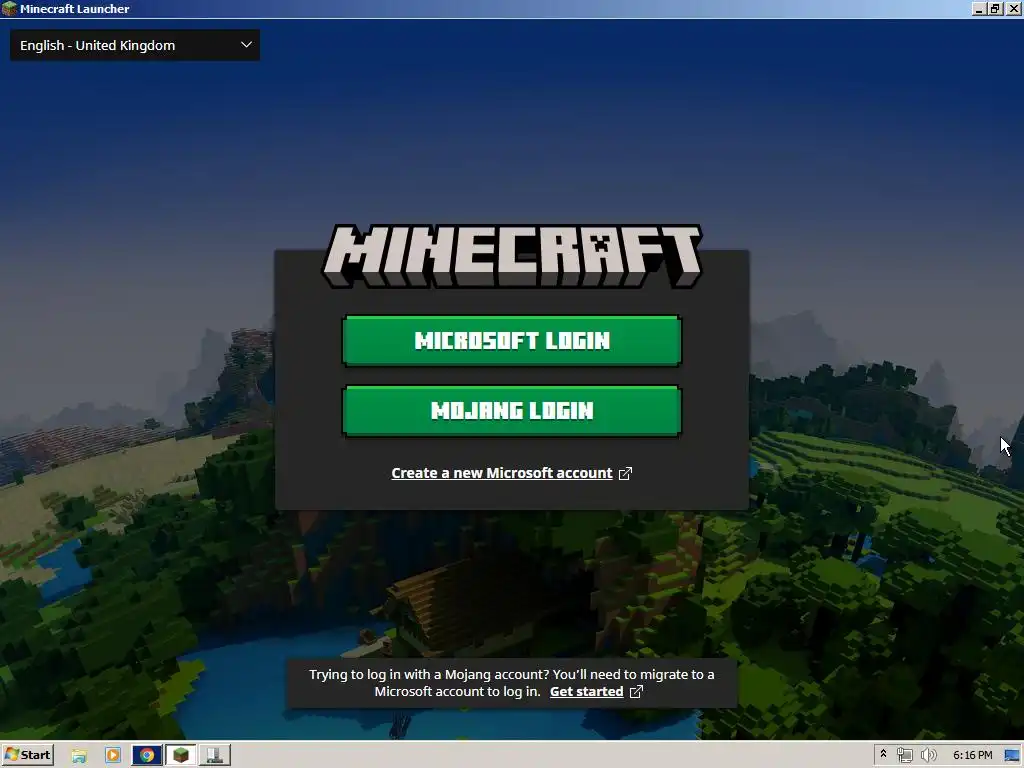Image resolution: width=1024 pixels, height=768 pixels.
Task: Click the Microsoft Login button
Action: point(512,340)
